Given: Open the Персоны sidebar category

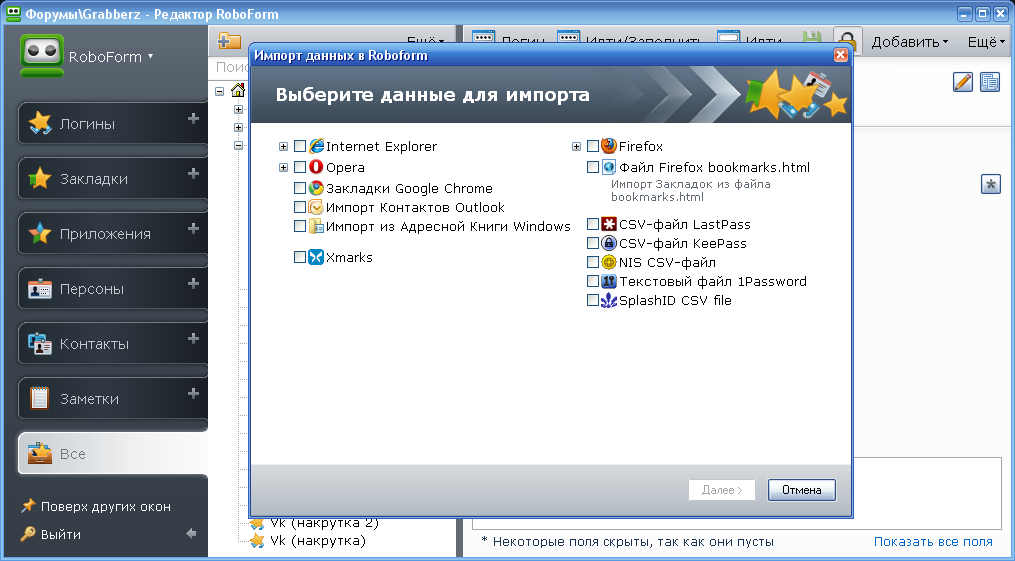Looking at the screenshot, I should click(113, 288).
